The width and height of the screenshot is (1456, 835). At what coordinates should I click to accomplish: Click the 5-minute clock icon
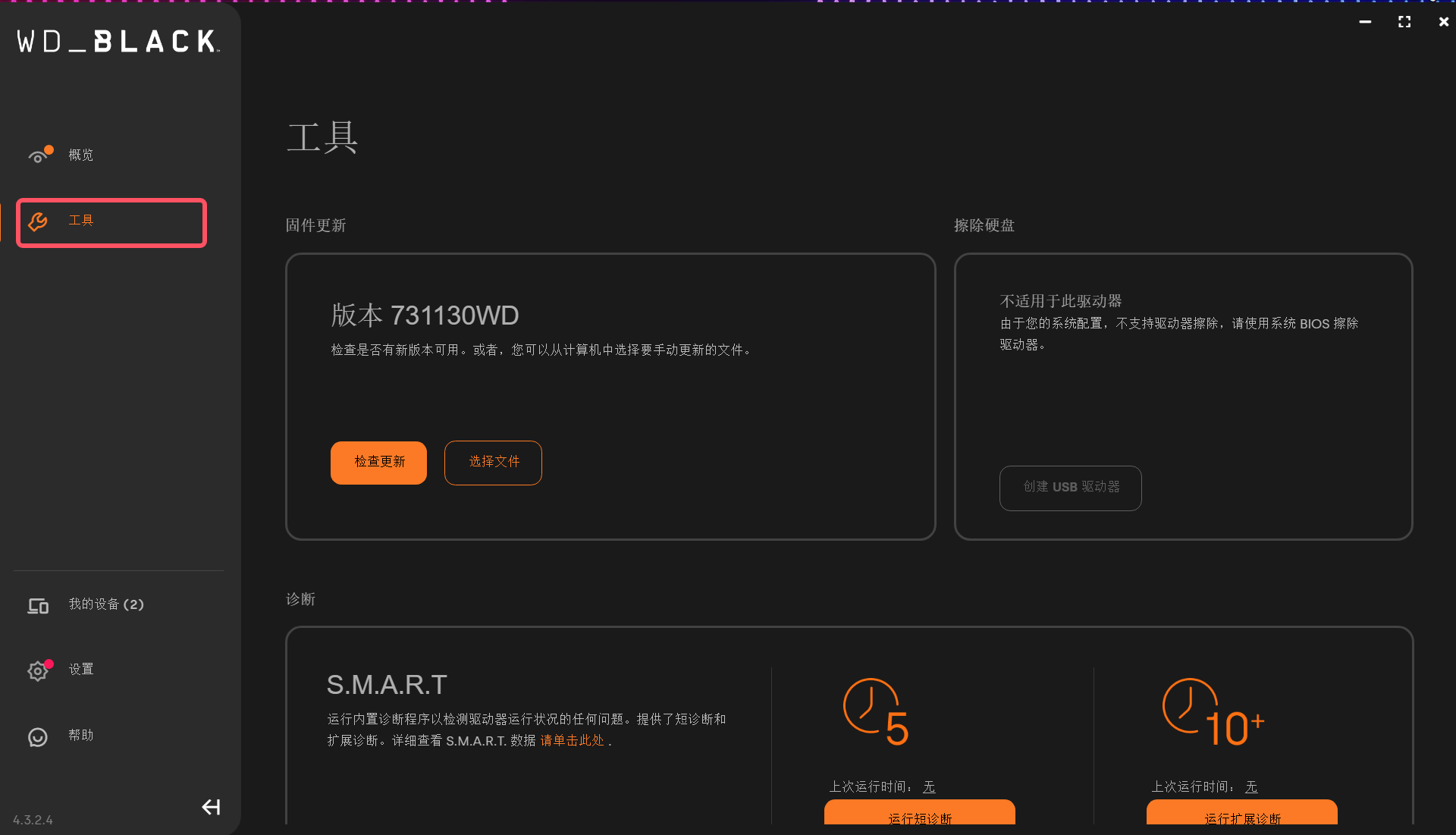876,711
